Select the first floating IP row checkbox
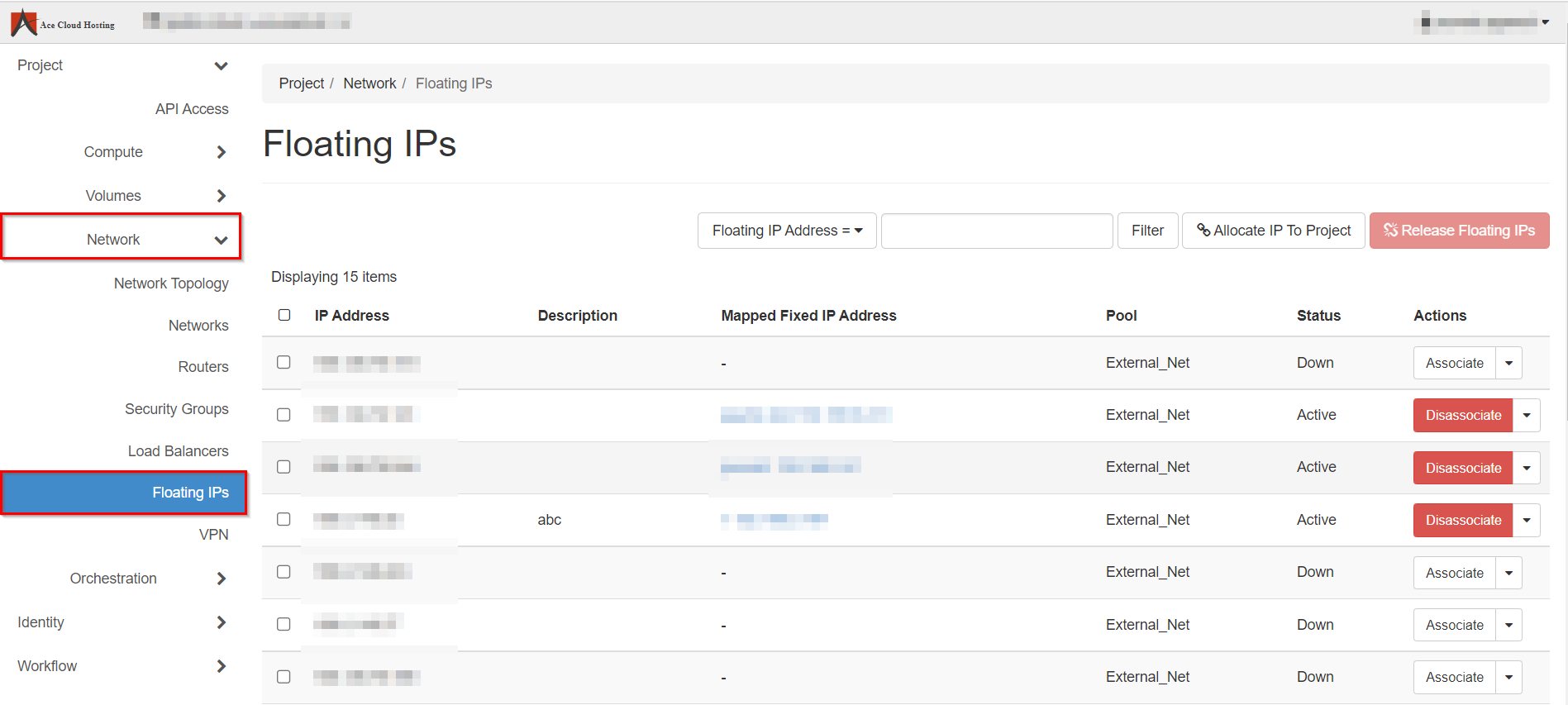Viewport: 1568px width, 705px height. [284, 362]
